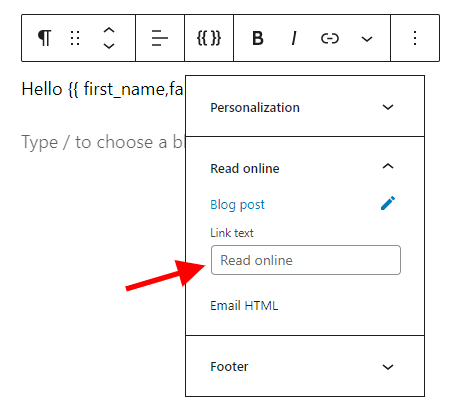Image resolution: width=455 pixels, height=409 pixels.
Task: Toggle italic formatting
Action: [294, 38]
